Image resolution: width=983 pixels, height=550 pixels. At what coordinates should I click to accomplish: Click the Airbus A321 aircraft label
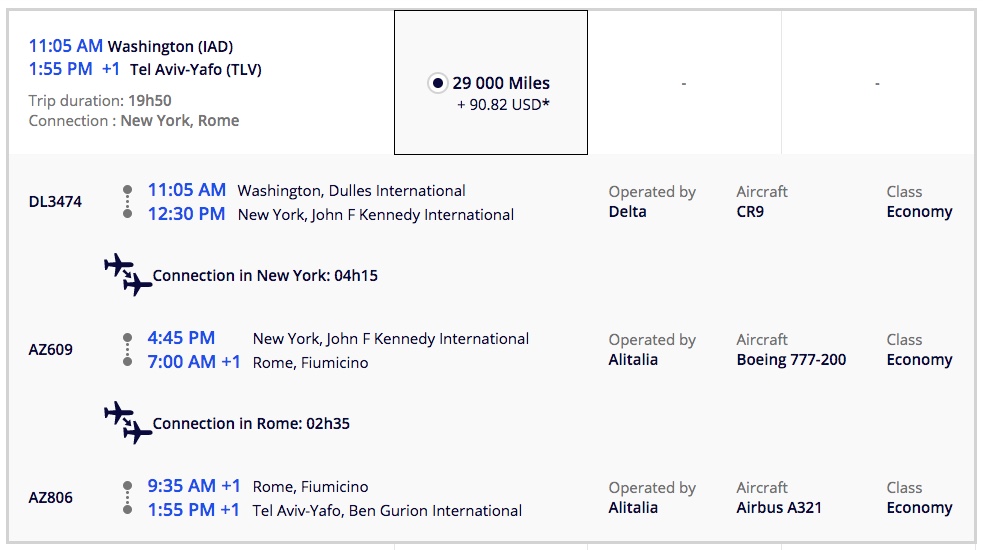779,508
